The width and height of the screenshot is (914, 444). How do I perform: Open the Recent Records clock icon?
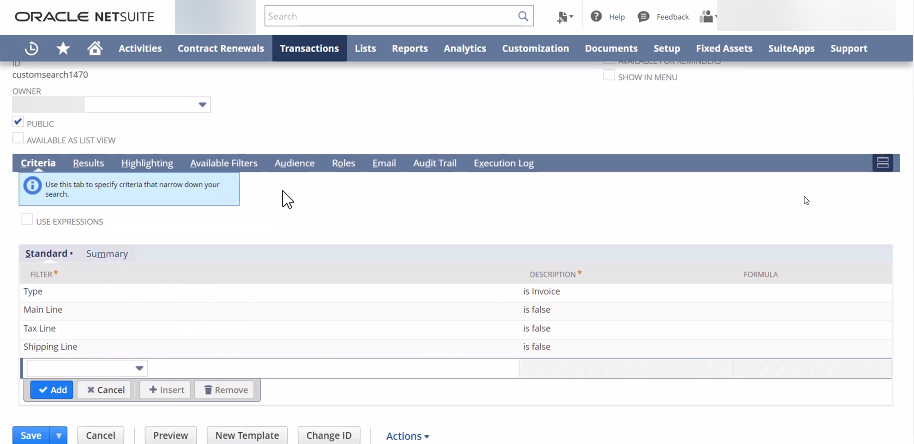(31, 48)
